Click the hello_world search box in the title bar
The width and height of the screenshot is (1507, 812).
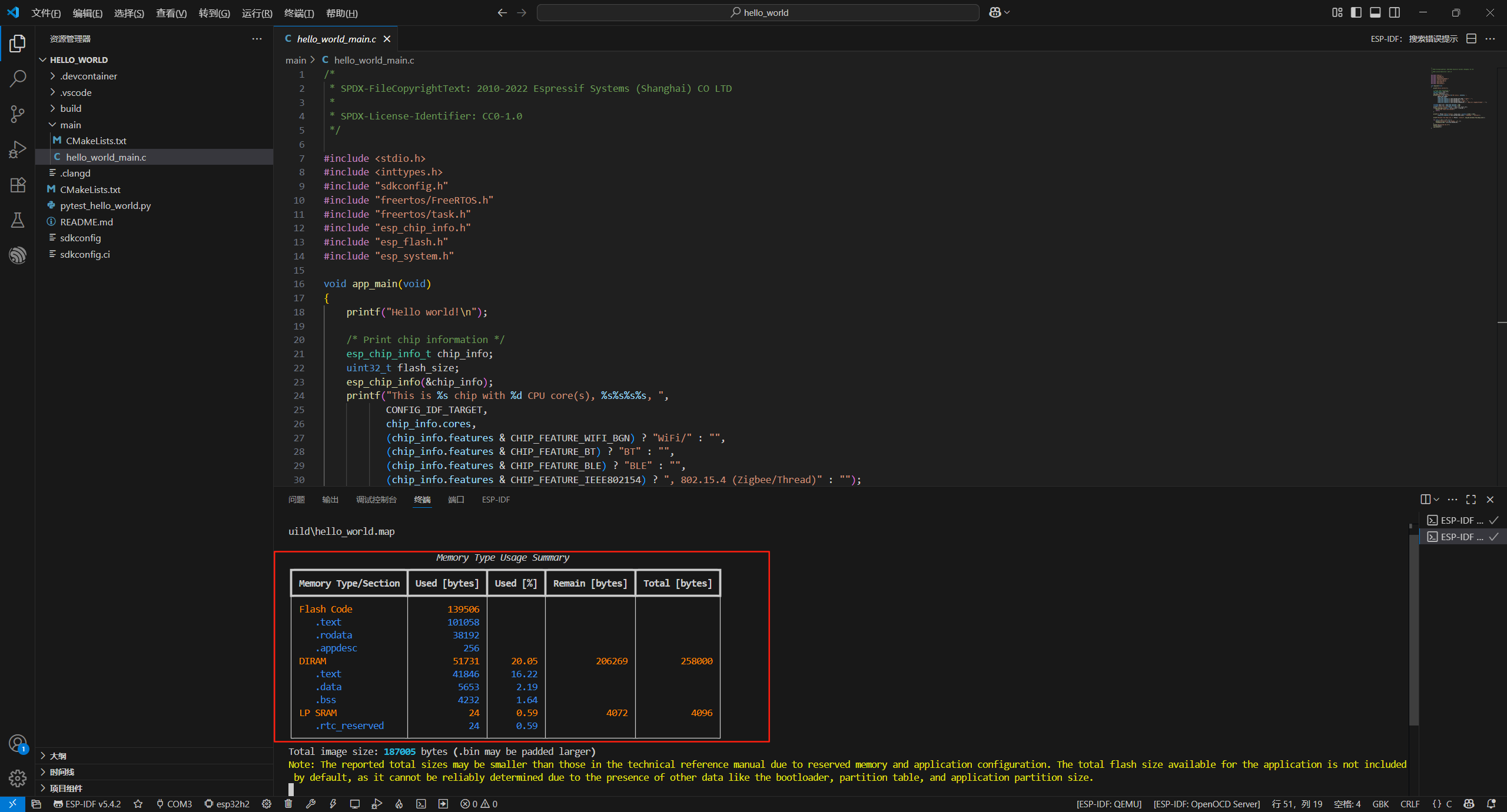coord(758,12)
